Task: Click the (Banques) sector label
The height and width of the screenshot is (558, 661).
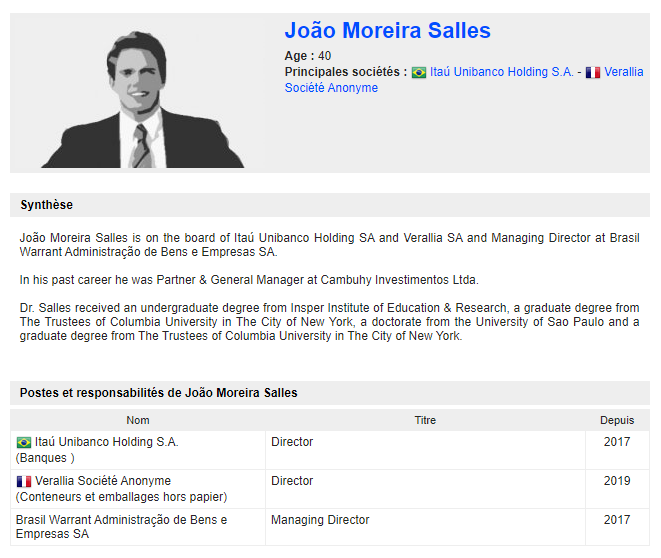Action: point(46,458)
